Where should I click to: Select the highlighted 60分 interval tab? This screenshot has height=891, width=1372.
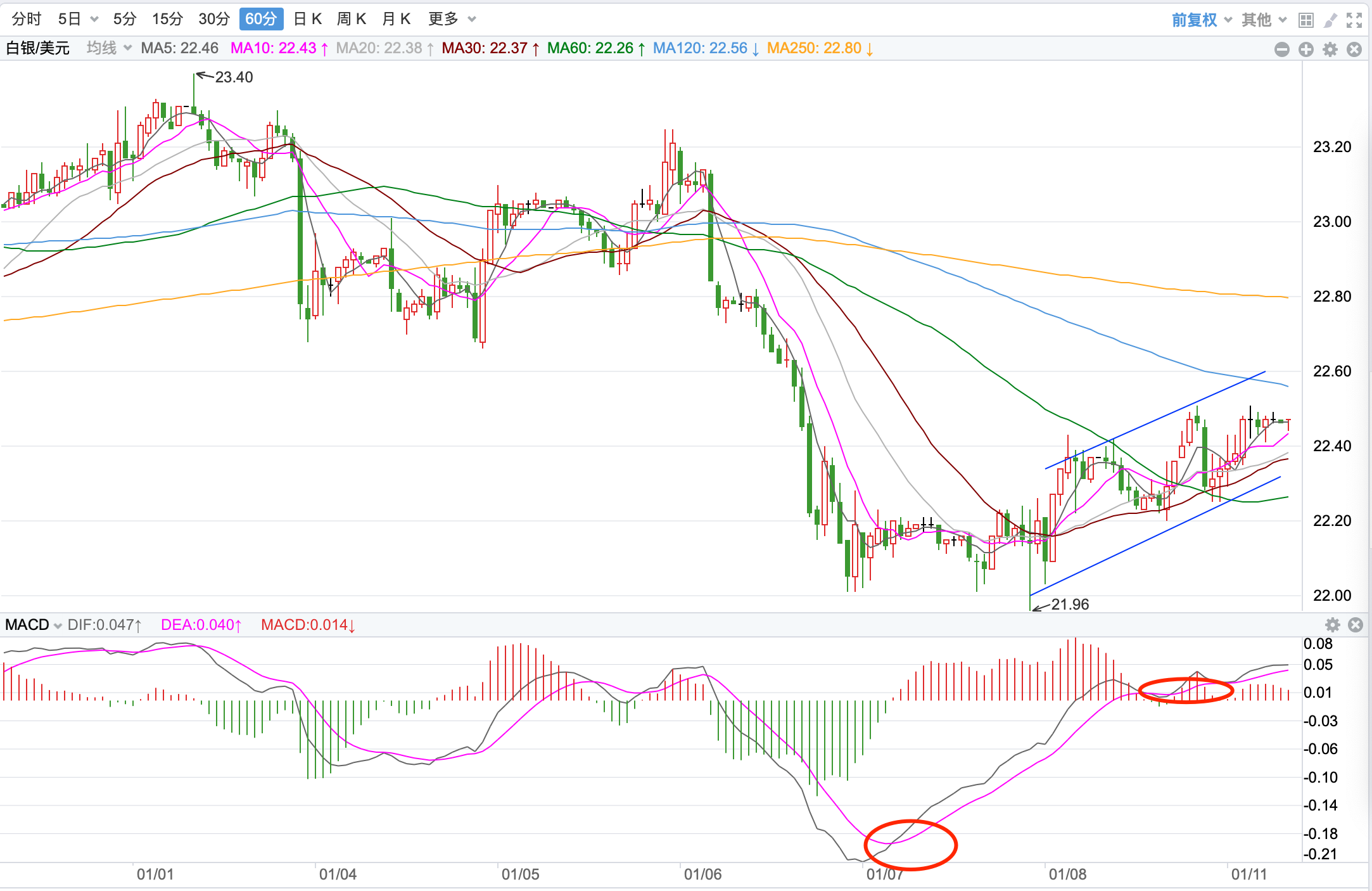261,19
